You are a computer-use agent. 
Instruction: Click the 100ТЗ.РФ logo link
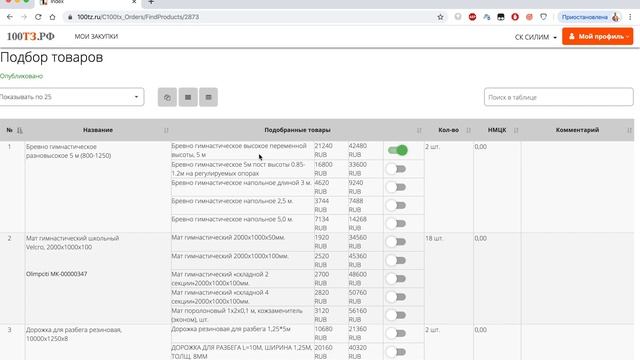tap(31, 36)
